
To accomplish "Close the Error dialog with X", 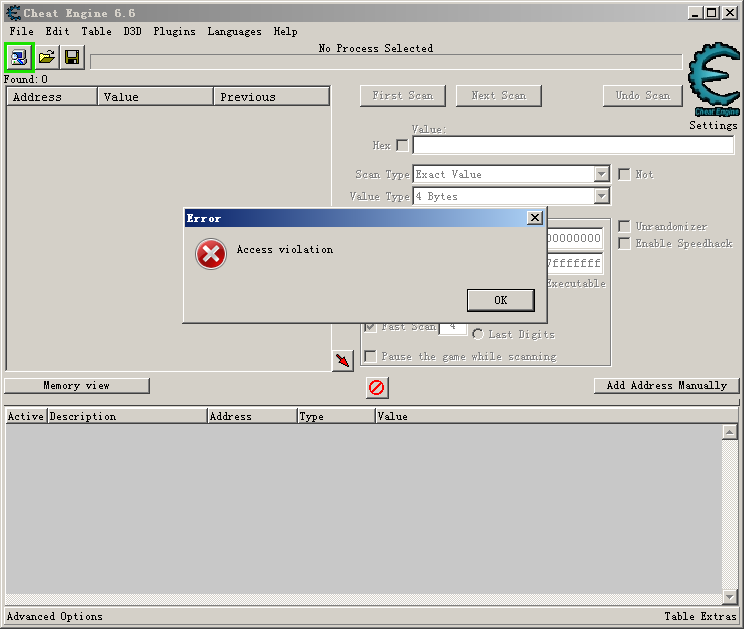I will (x=535, y=218).
